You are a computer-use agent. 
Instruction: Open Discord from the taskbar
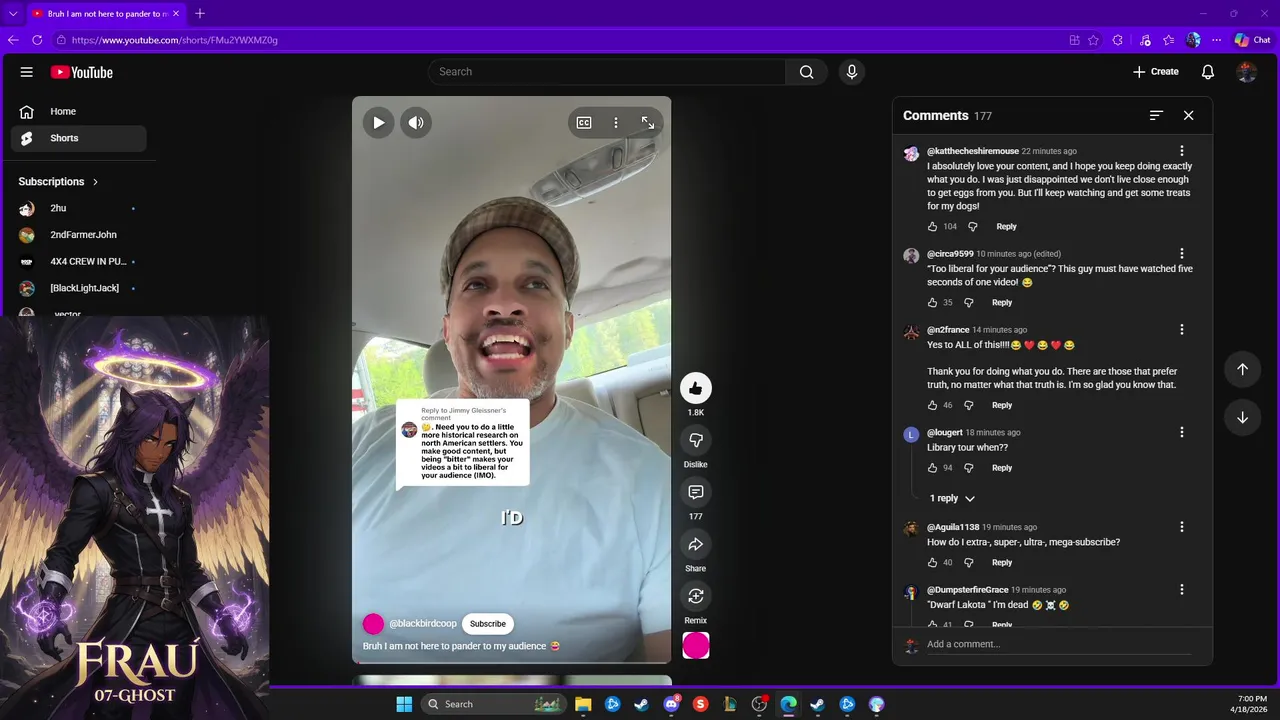pos(671,704)
